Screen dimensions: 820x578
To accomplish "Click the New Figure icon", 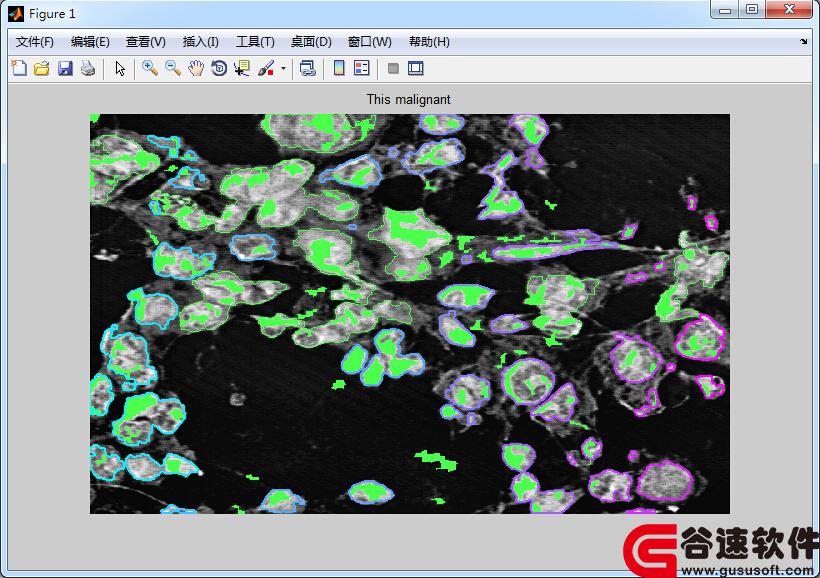I will coord(19,68).
